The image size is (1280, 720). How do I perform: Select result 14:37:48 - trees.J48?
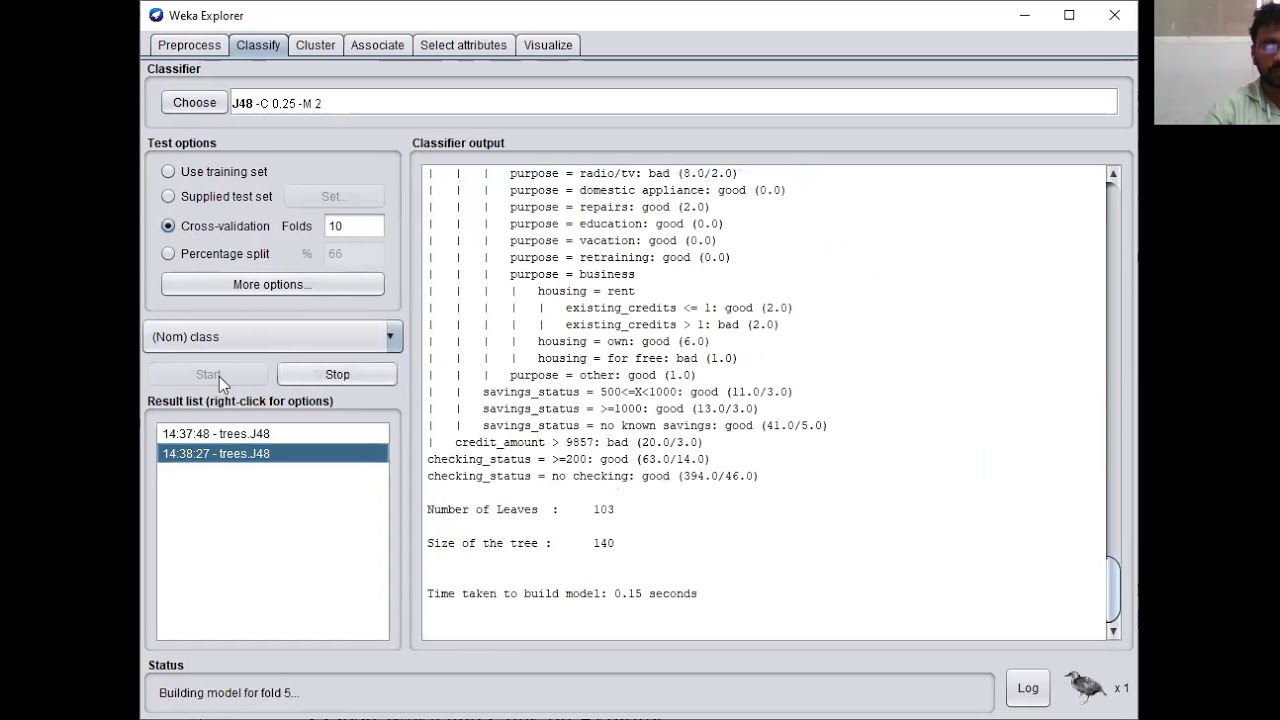pyautogui.click(x=272, y=434)
